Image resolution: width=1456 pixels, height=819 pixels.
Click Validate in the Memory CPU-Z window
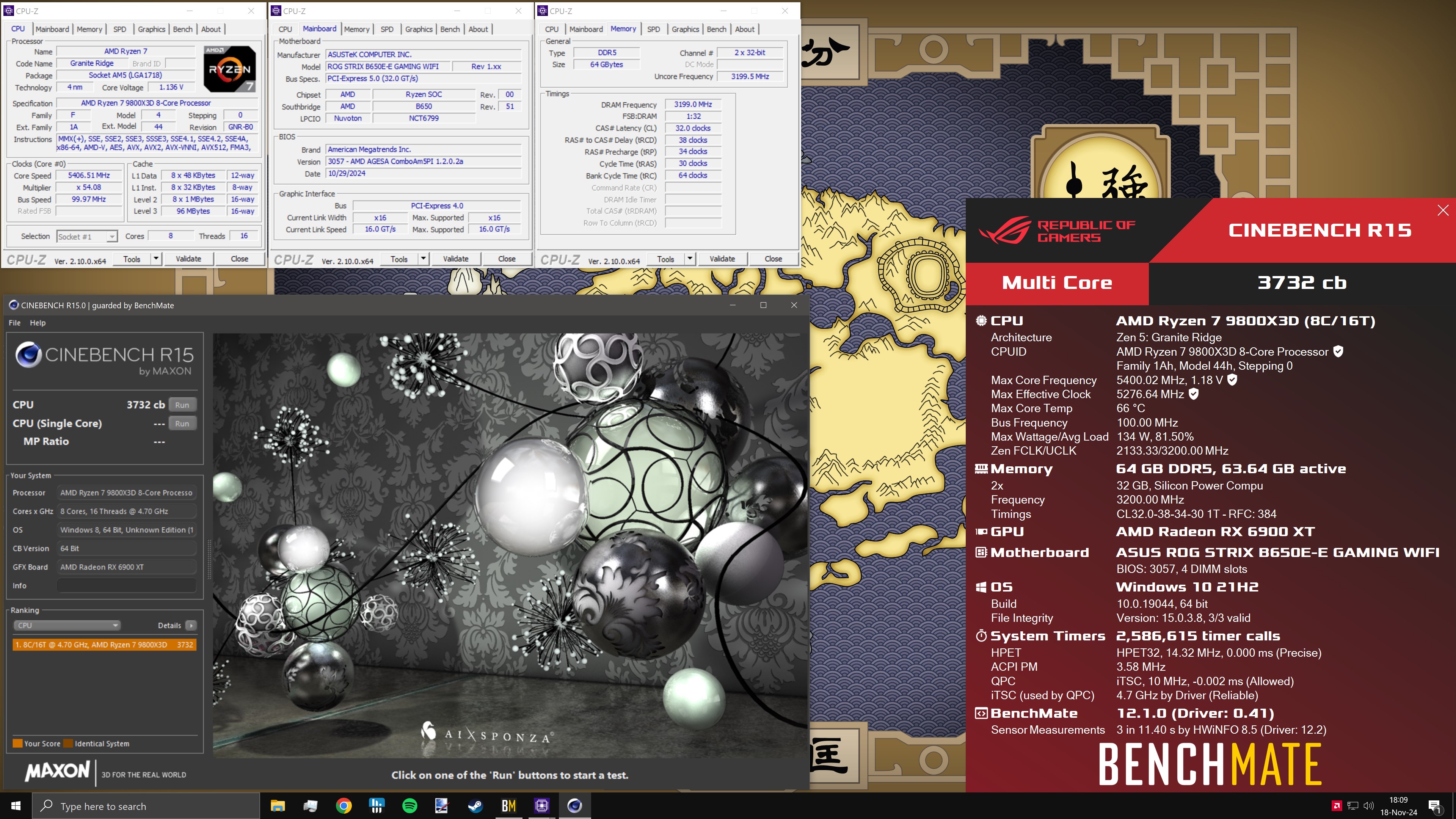tap(722, 259)
